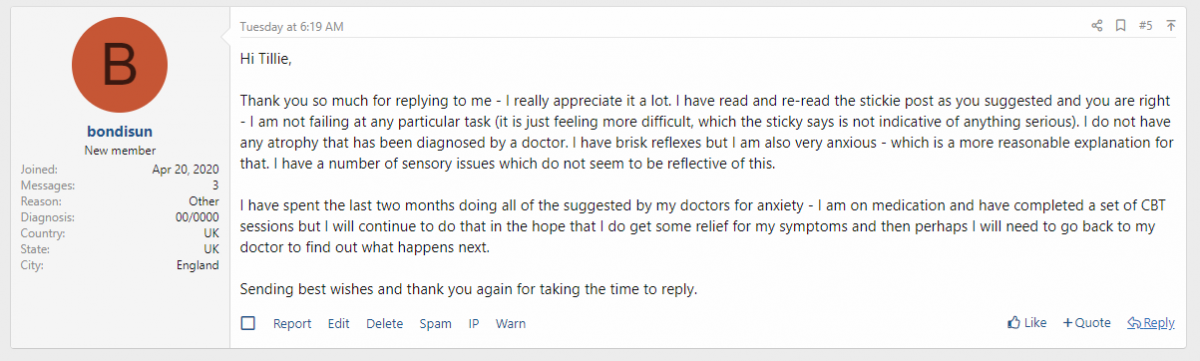Delete this post
This screenshot has width=1200, height=361.
click(385, 323)
